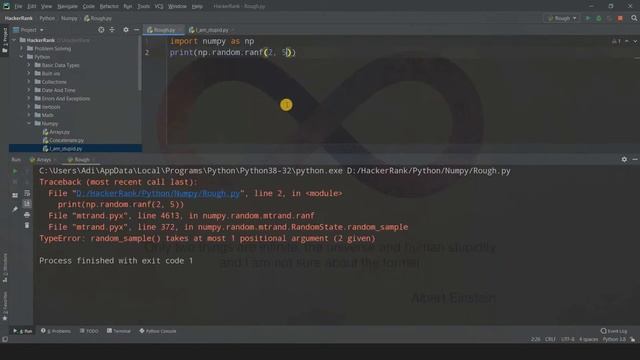Open the Rough run configuration dropdown
The width and height of the screenshot is (640, 360).
[x=562, y=18]
